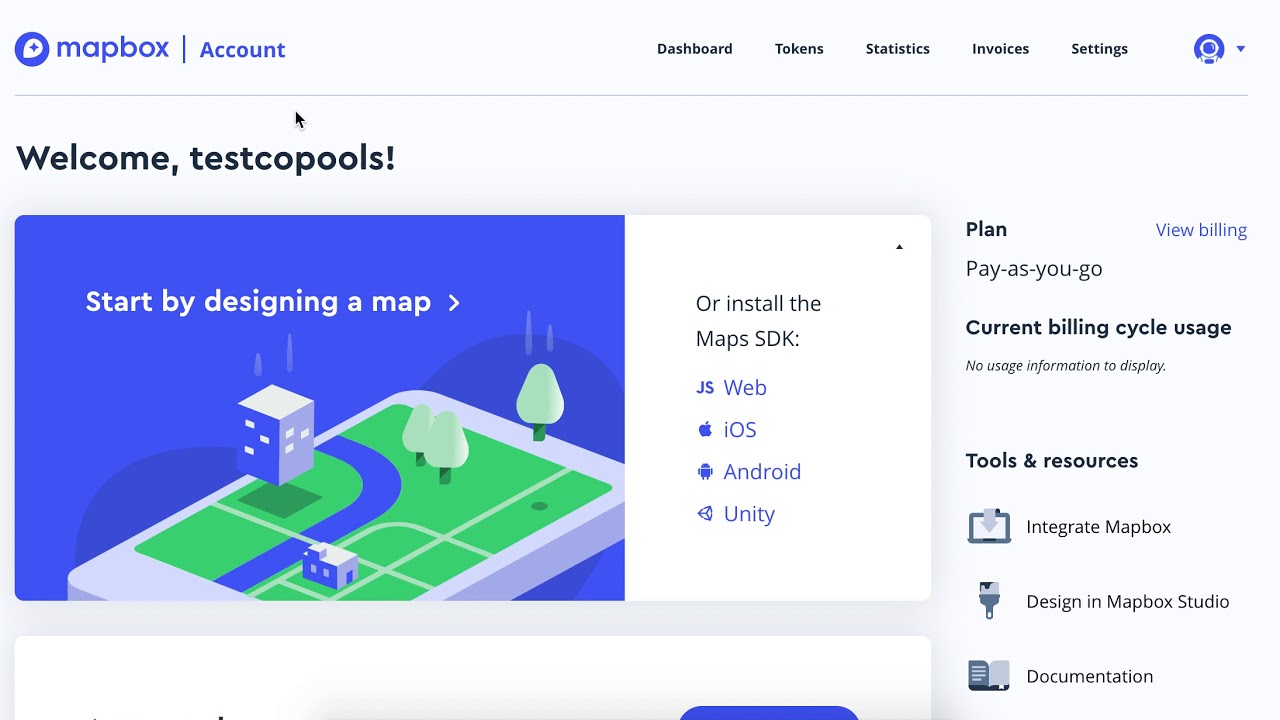Click the Mapbox Studio paintbrush icon
1280x720 pixels.
click(989, 601)
